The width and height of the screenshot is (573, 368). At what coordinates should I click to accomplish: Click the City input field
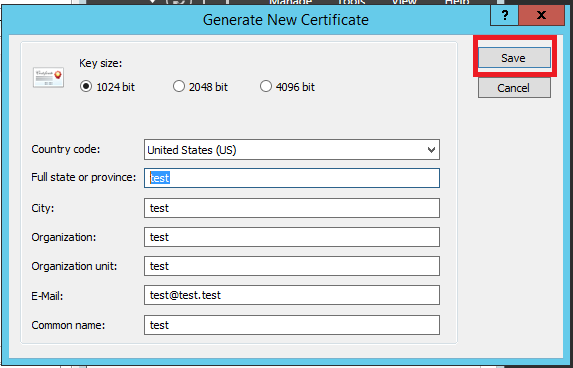pos(292,208)
